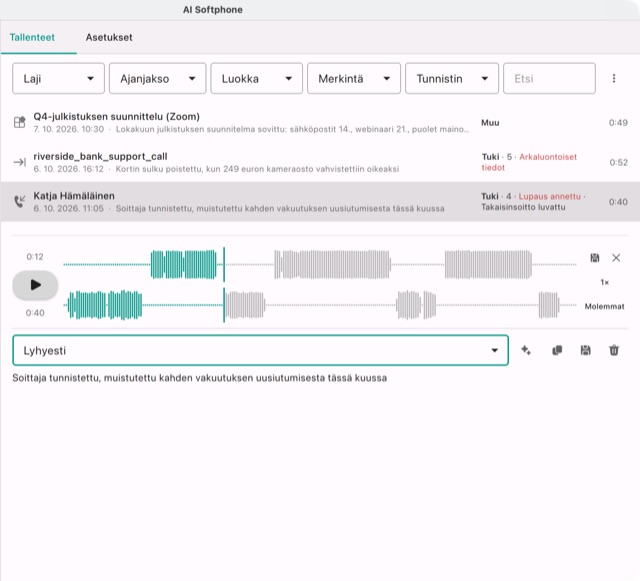Click the Arkaluontoiset tiedot tag
Viewport: 640px width, 581px height.
(529, 162)
